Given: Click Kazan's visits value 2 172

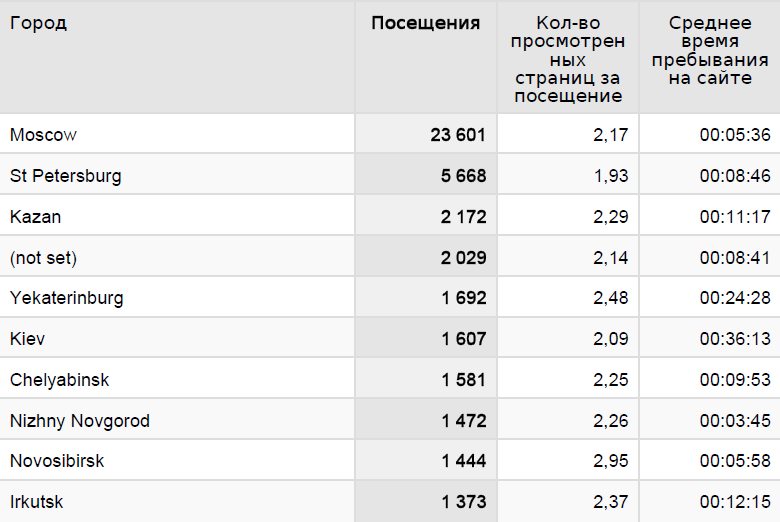Looking at the screenshot, I should point(463,217).
